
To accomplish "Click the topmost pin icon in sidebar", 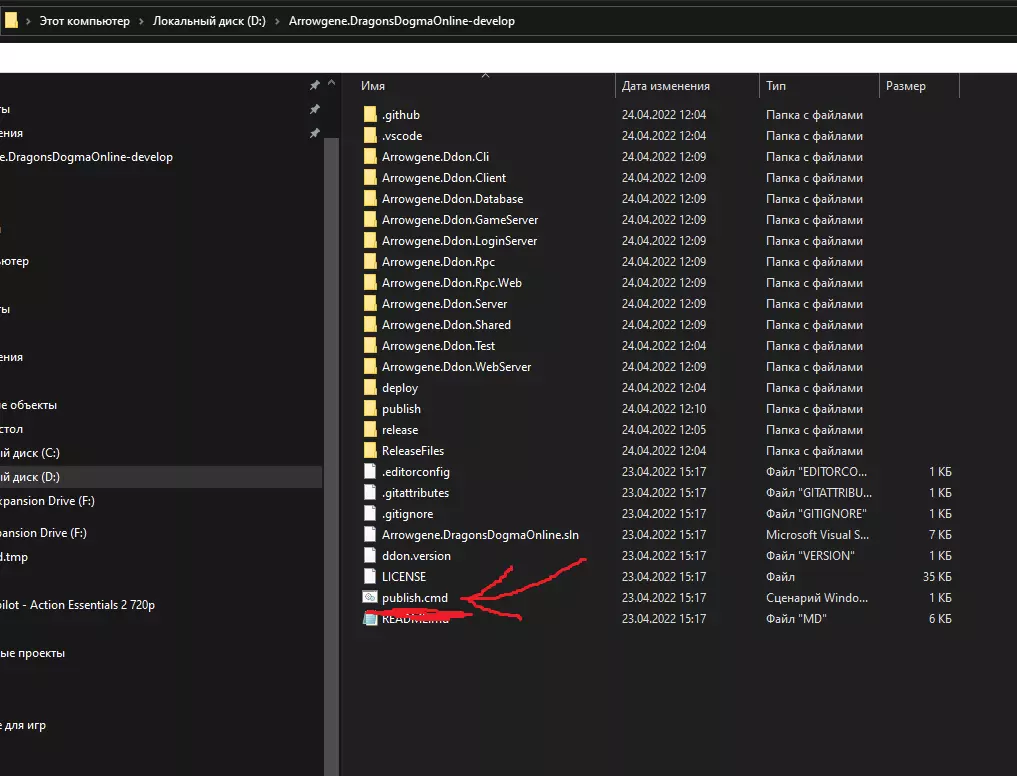I will click(x=314, y=86).
